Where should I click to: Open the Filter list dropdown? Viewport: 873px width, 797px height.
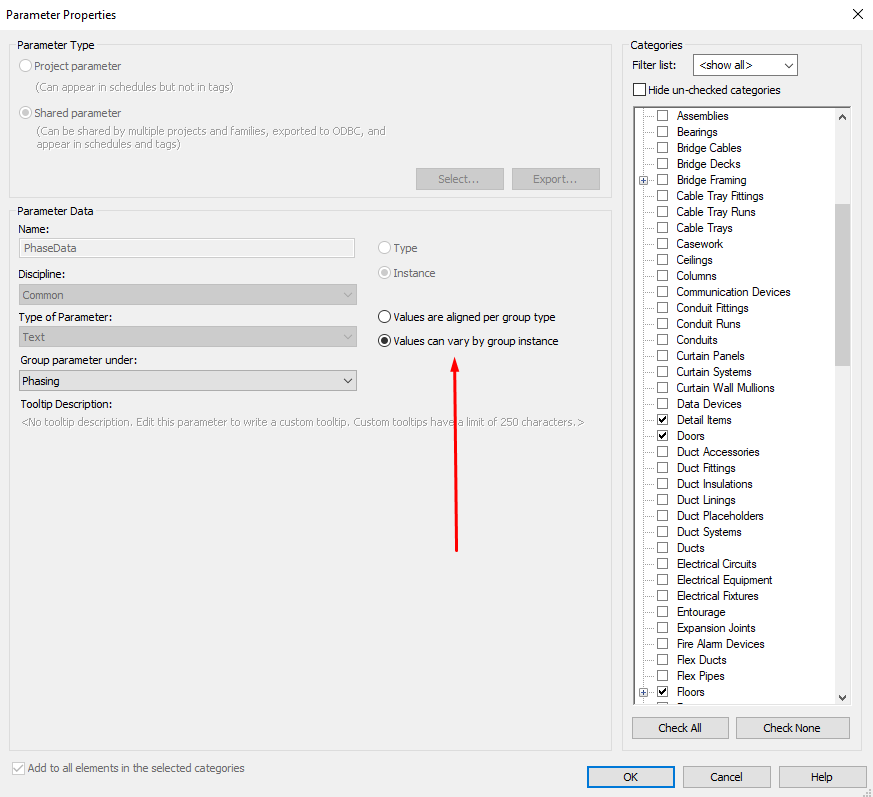787,64
